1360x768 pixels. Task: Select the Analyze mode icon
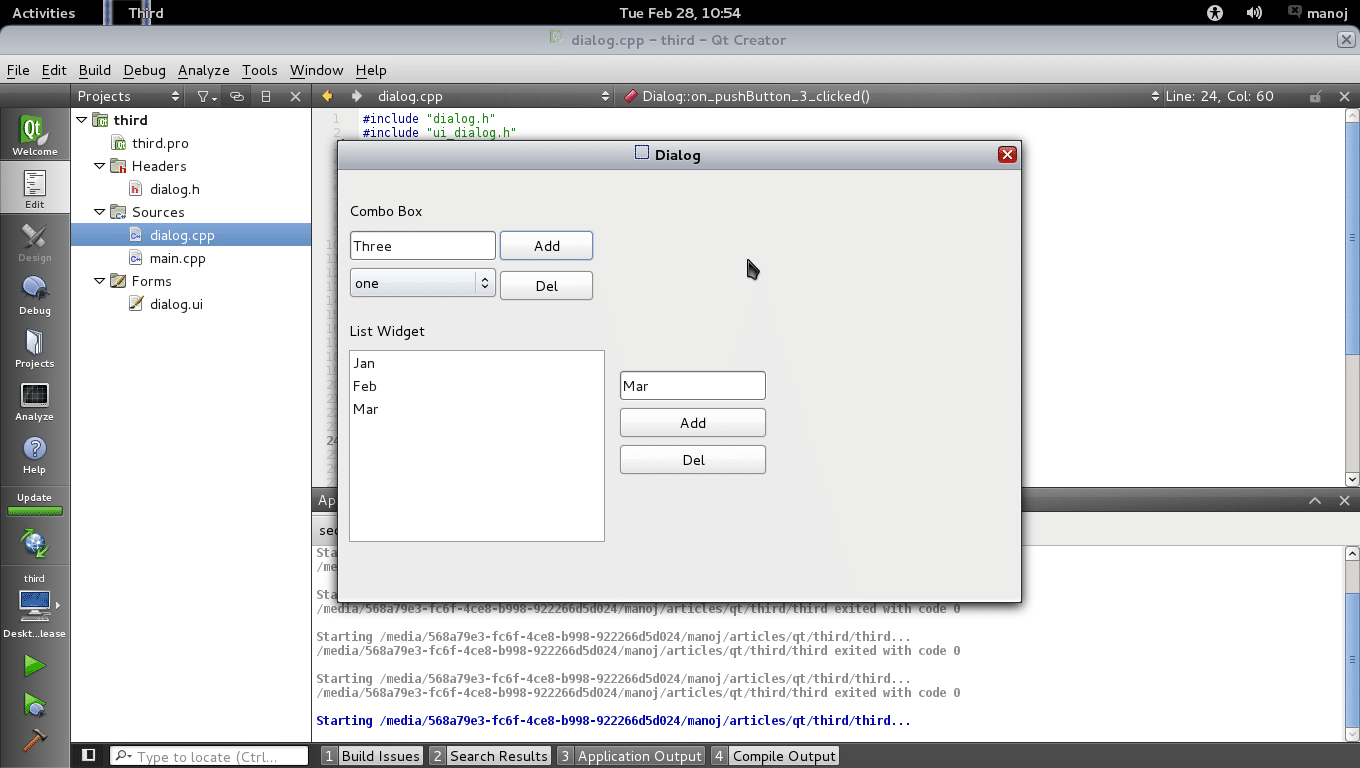coord(34,401)
